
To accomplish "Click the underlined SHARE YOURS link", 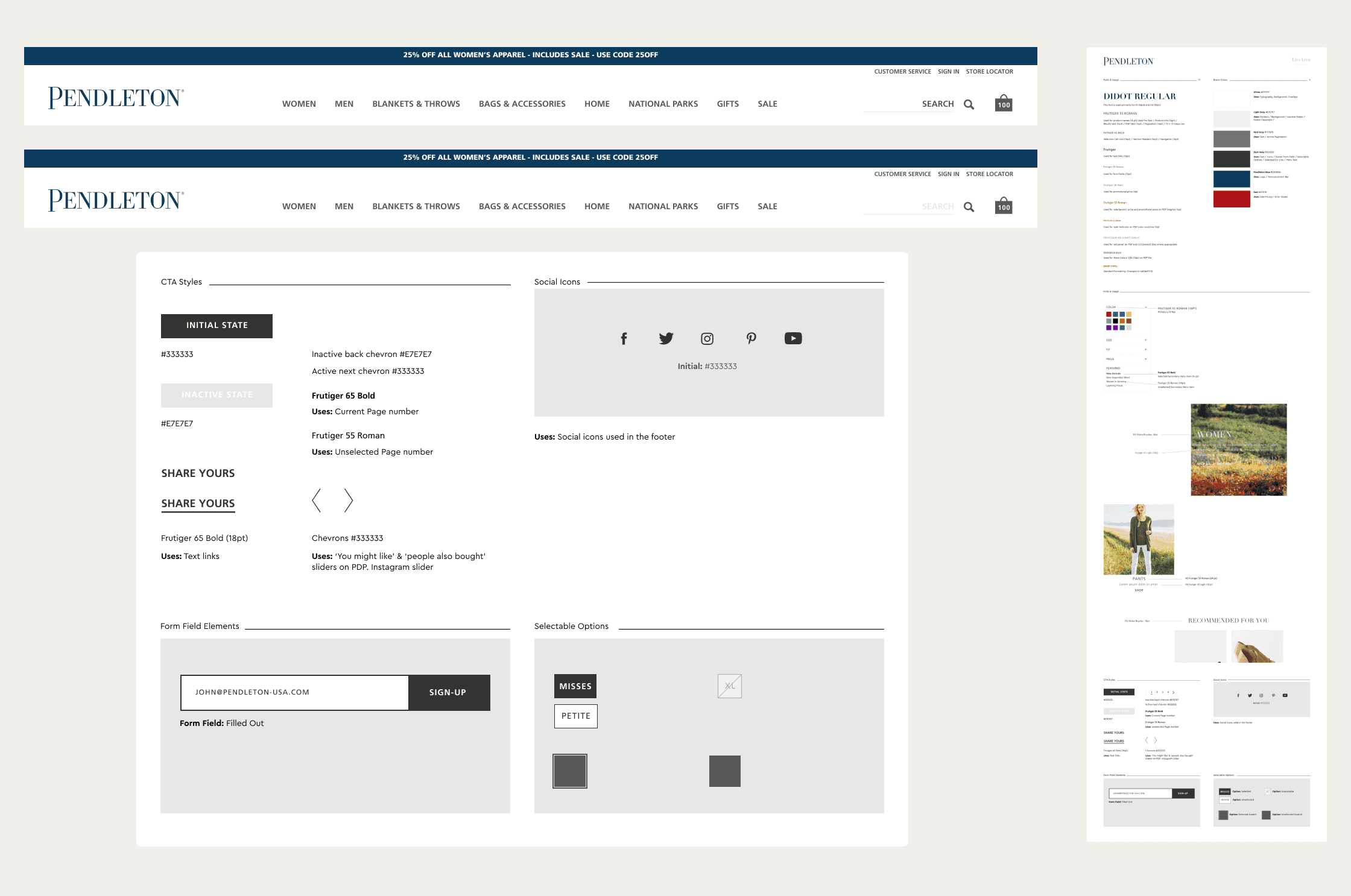I will pyautogui.click(x=198, y=504).
